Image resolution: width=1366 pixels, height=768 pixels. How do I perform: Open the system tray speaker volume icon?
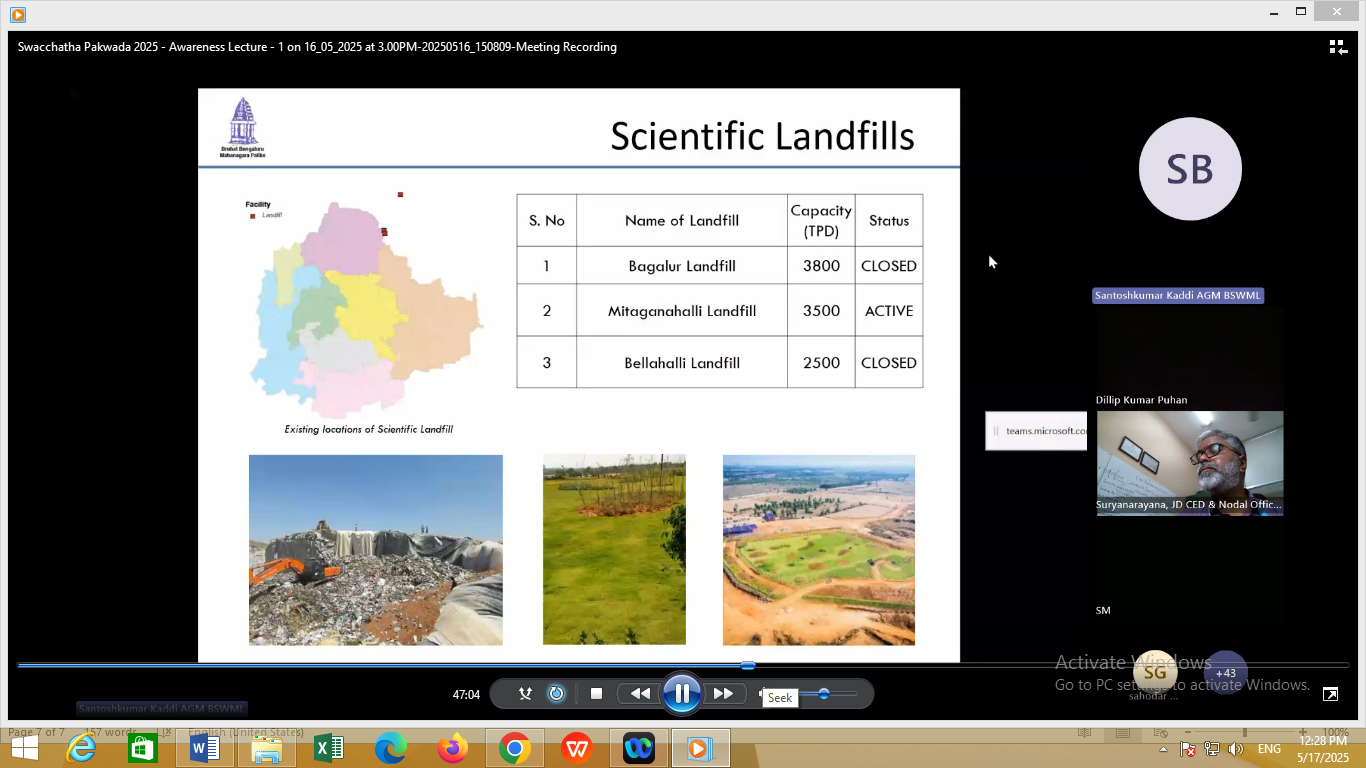point(1236,749)
